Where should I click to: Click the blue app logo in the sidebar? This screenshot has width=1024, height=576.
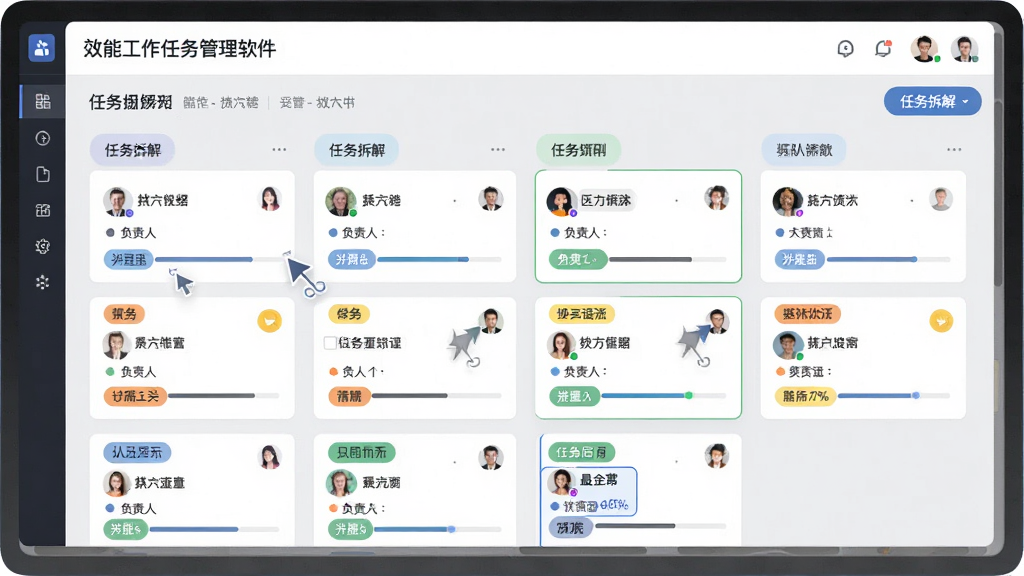pyautogui.click(x=42, y=48)
